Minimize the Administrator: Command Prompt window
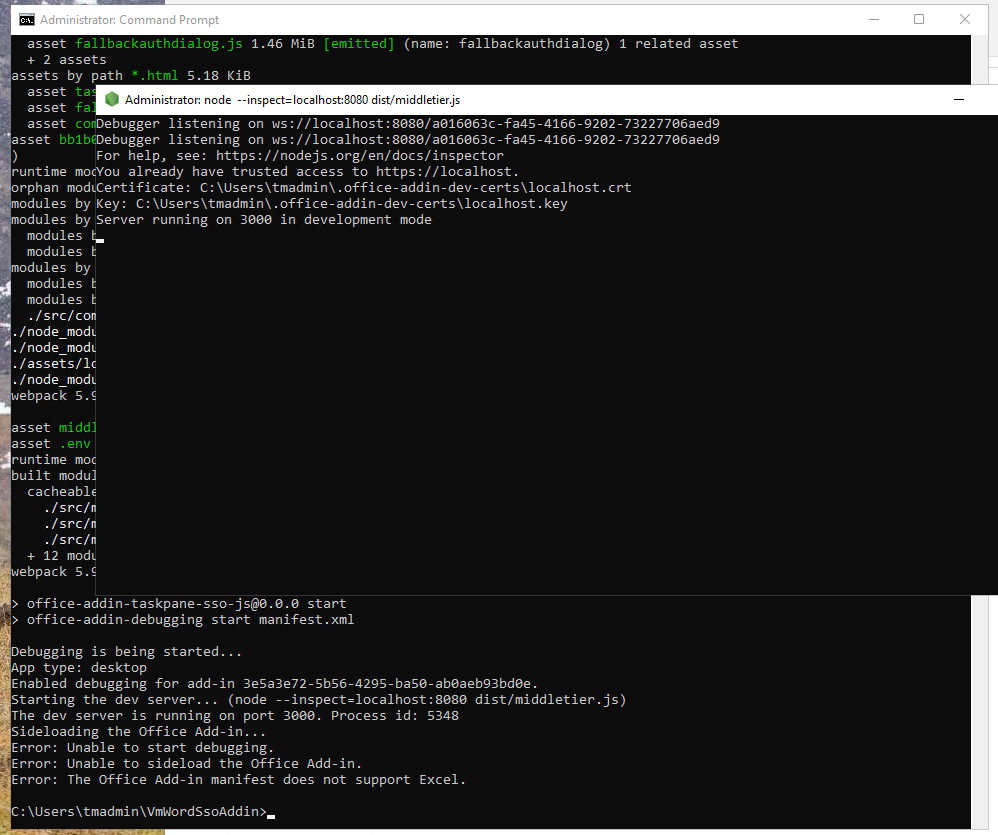The height and width of the screenshot is (835, 998). coord(874,20)
